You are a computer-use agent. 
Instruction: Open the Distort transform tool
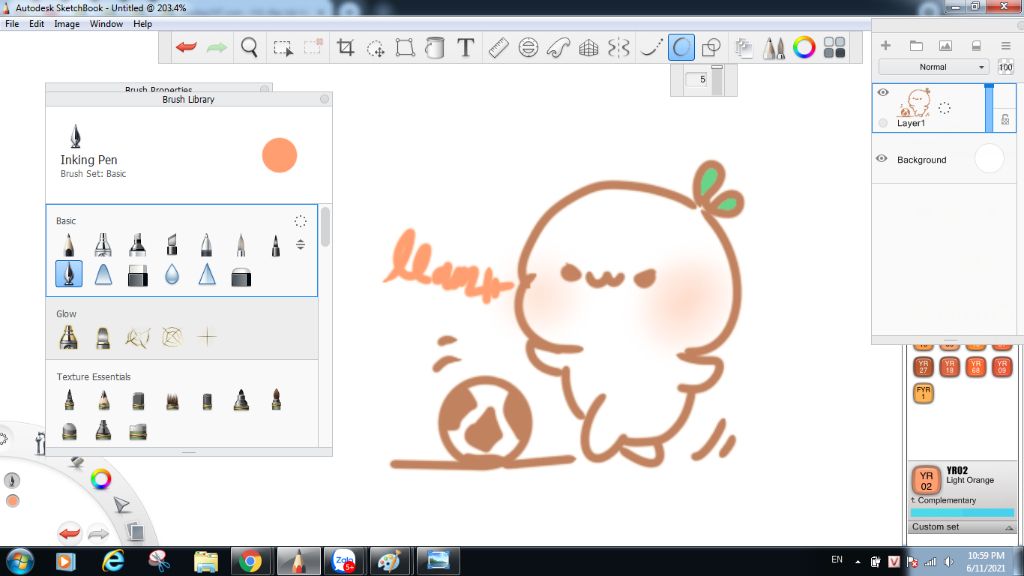405,47
